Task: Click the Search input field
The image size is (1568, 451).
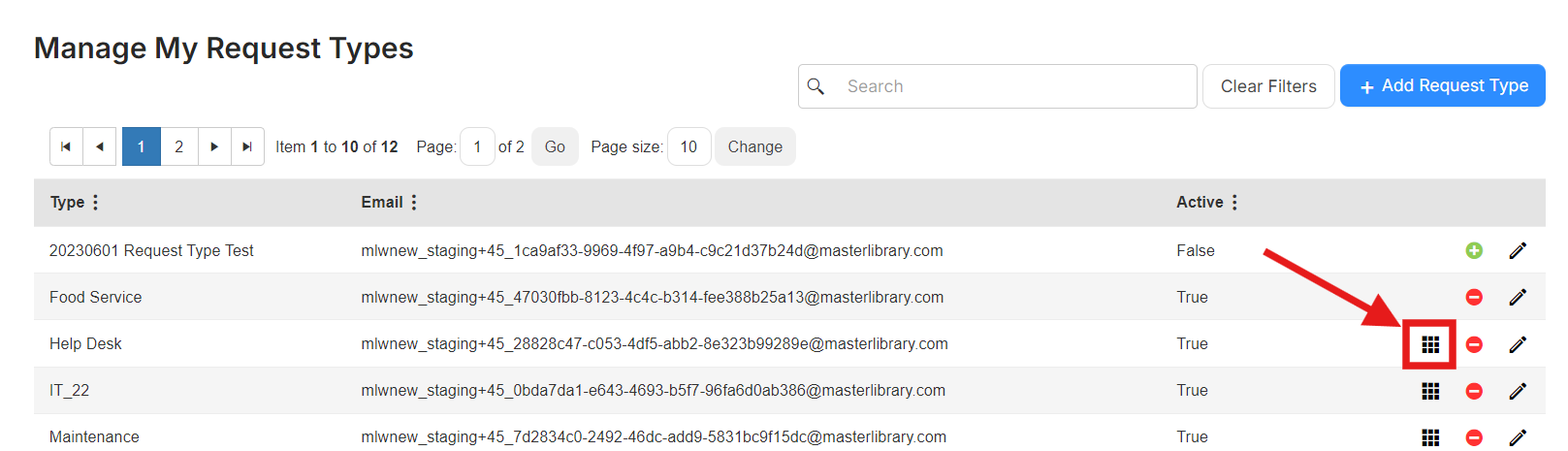Action: (x=998, y=86)
